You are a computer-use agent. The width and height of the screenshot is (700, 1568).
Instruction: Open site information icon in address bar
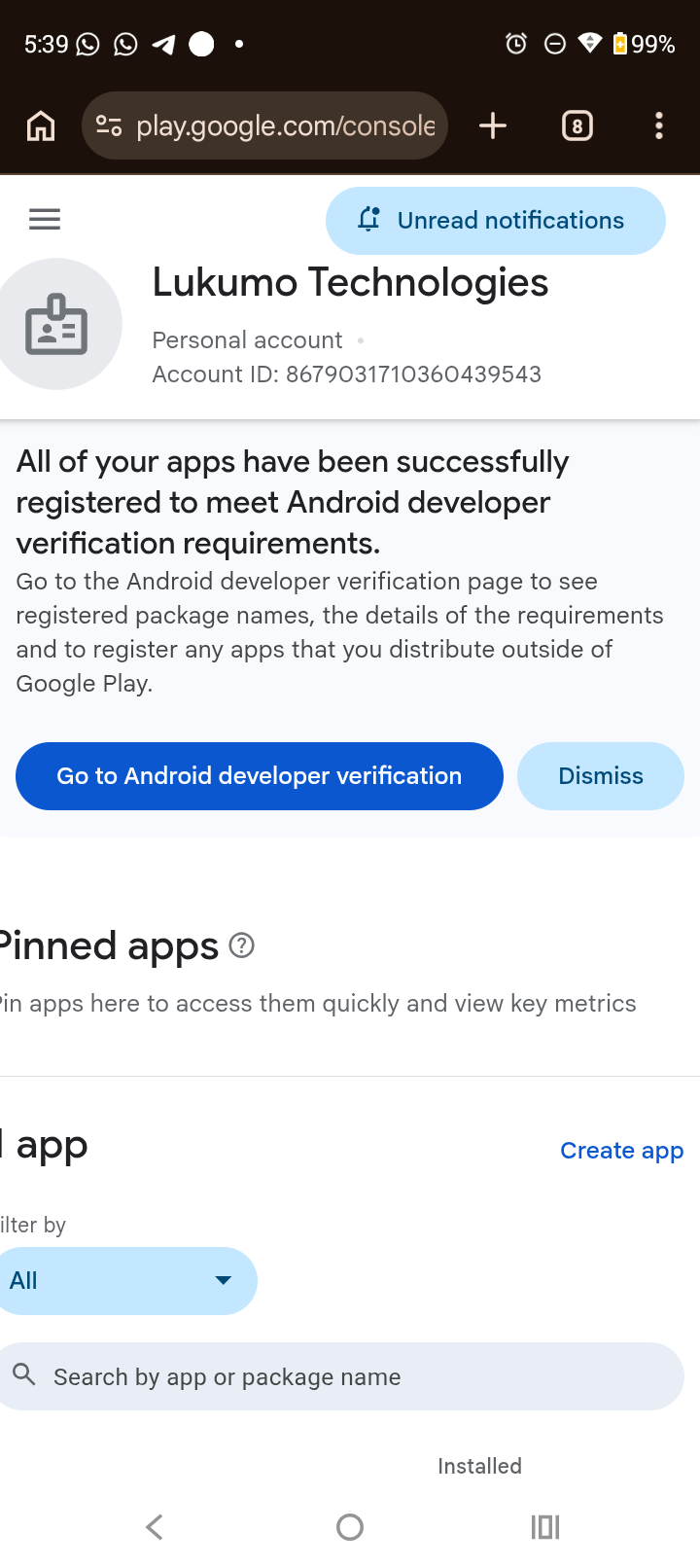[109, 125]
